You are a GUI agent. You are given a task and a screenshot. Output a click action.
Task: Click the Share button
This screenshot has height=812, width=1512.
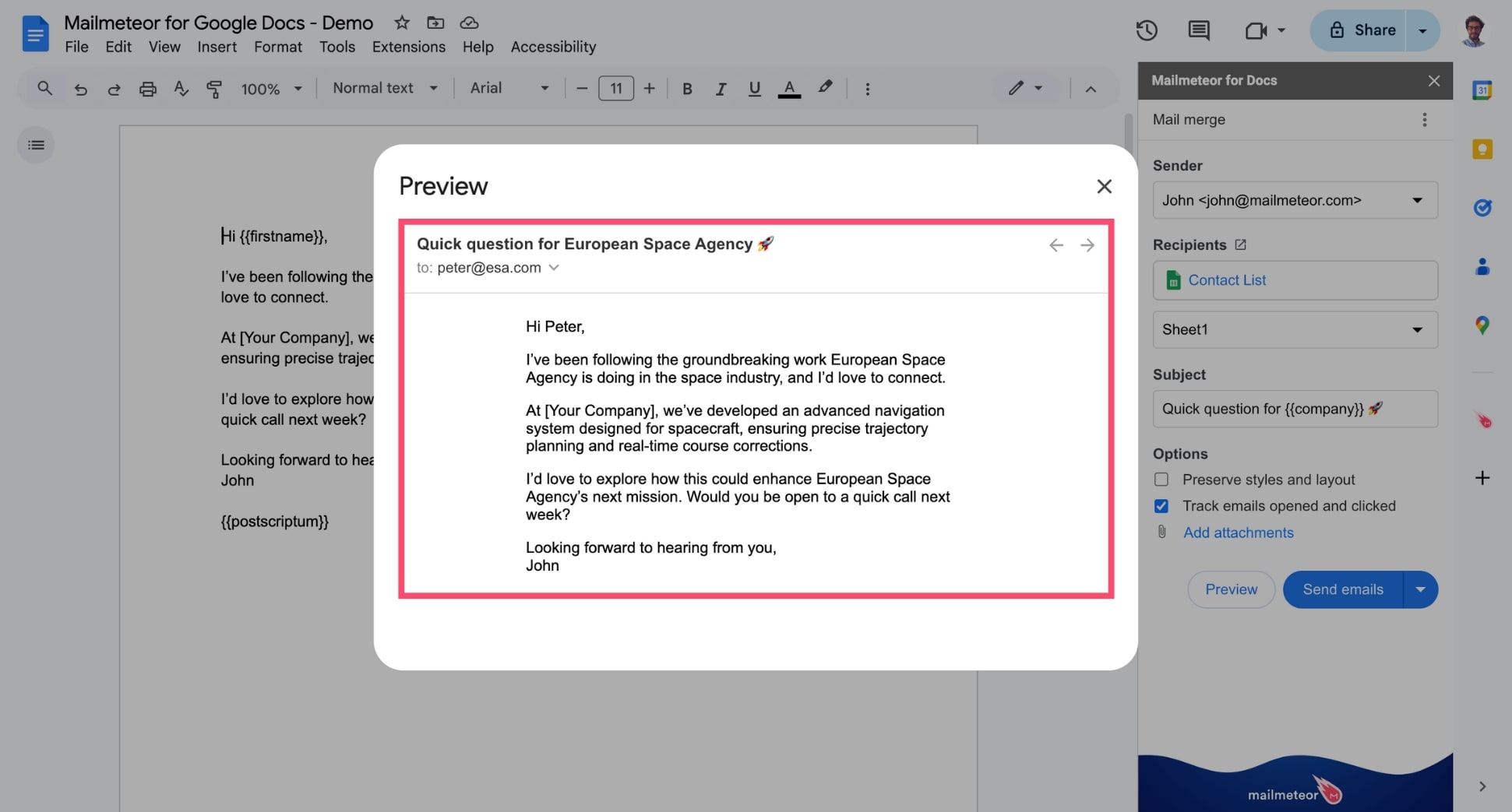pyautogui.click(x=1358, y=30)
